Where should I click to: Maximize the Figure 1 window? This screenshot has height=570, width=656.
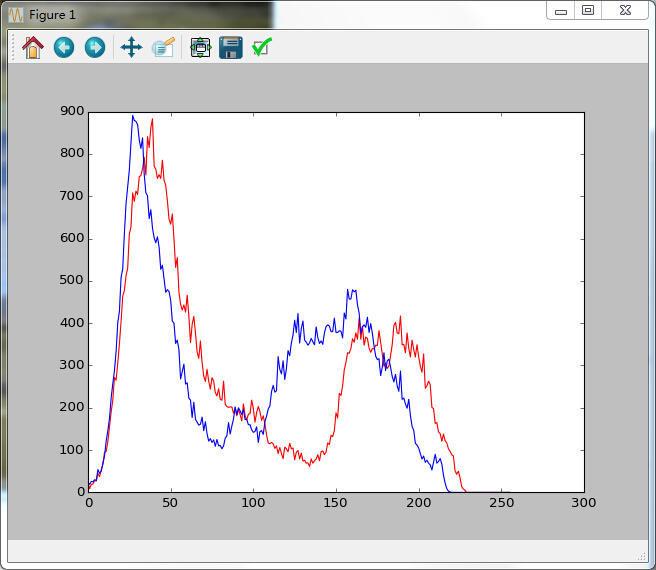[589, 11]
